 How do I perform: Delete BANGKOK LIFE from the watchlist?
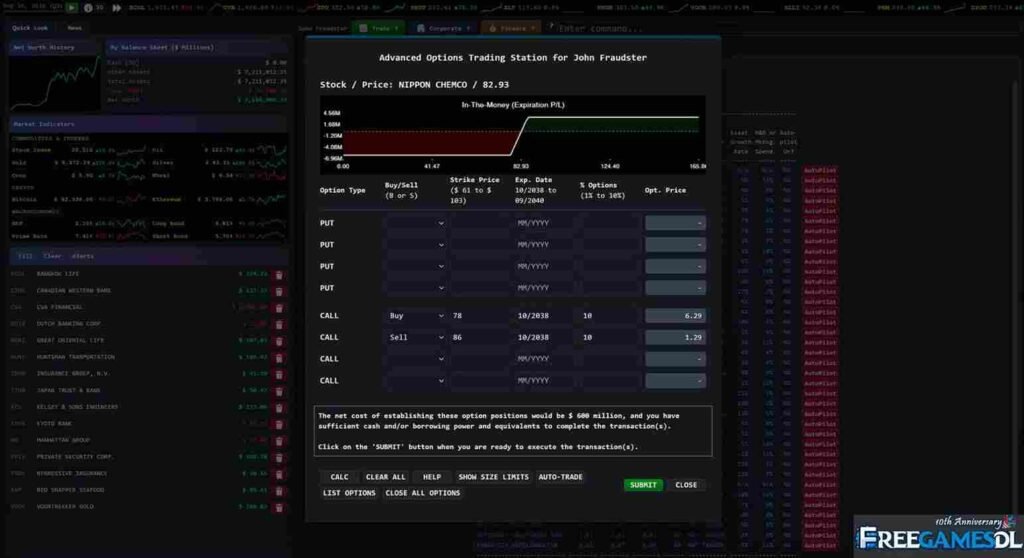[x=279, y=274]
